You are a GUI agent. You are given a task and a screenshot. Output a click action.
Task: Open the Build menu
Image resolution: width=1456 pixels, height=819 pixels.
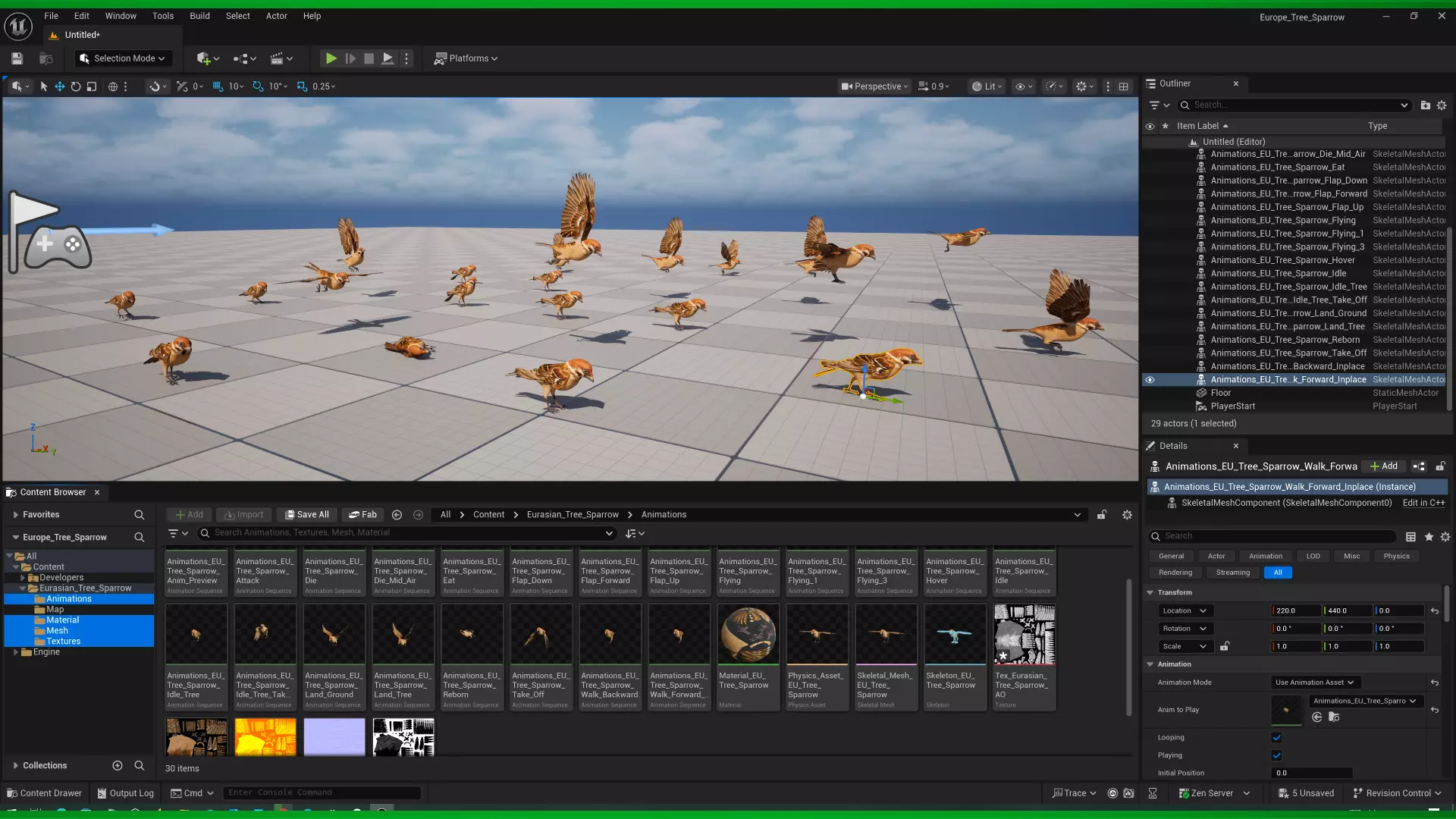(199, 16)
